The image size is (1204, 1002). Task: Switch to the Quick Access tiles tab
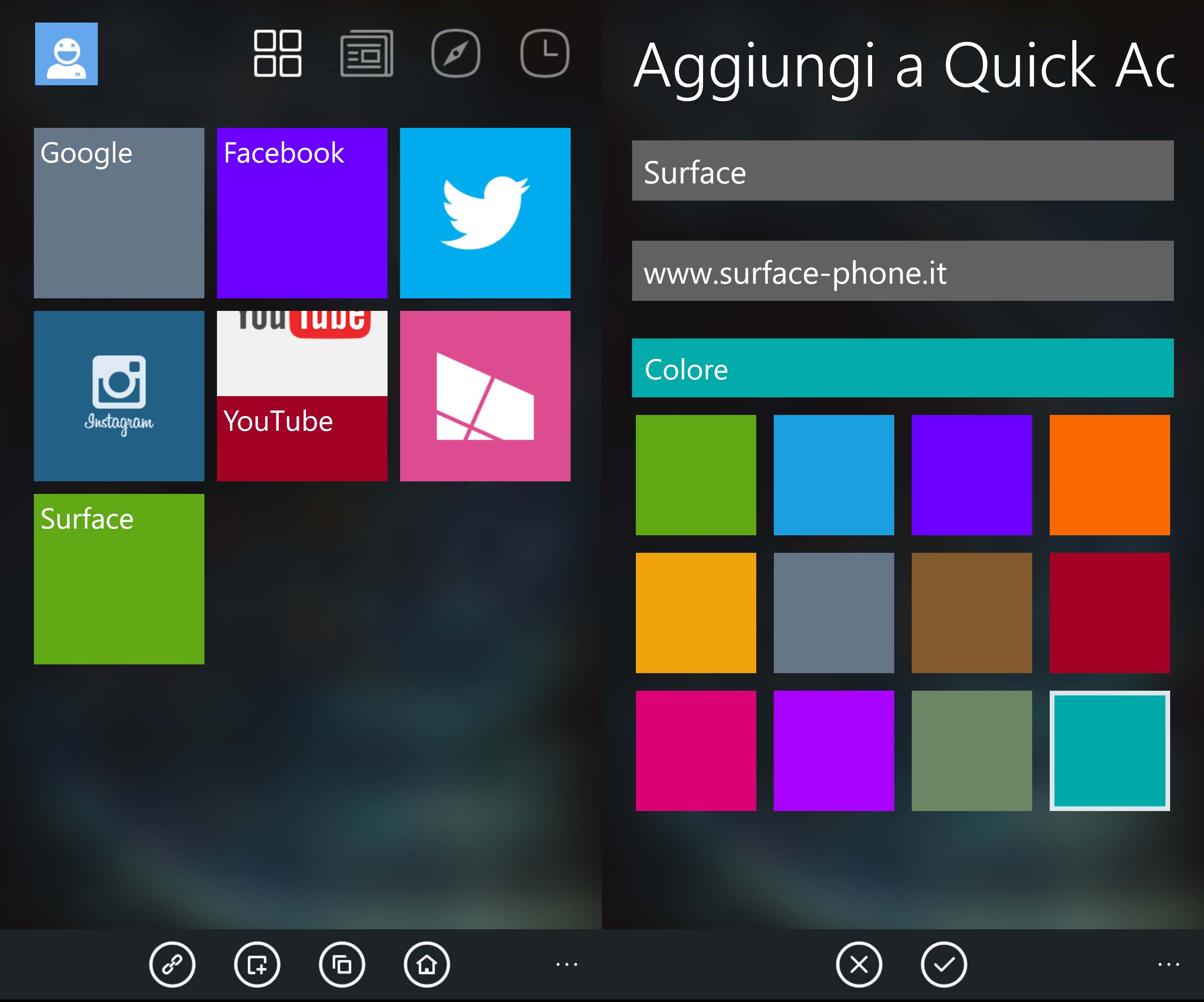click(278, 53)
